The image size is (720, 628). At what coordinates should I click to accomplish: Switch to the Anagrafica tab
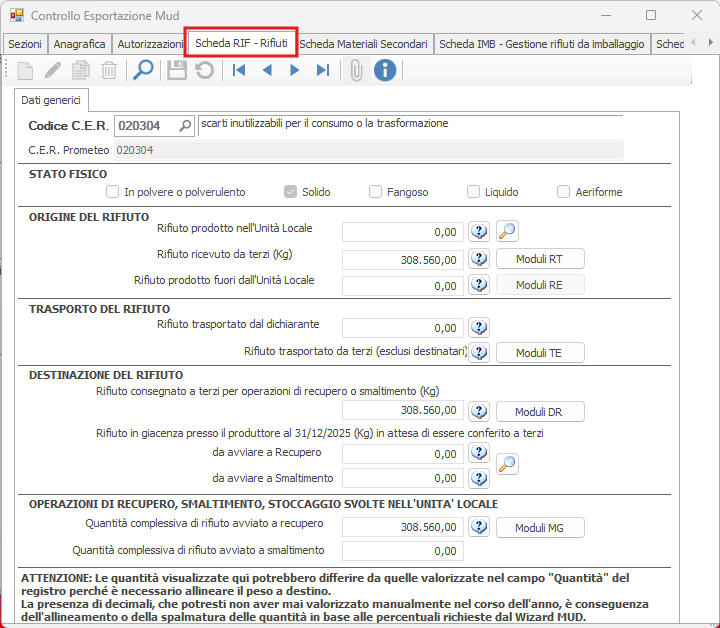79,44
